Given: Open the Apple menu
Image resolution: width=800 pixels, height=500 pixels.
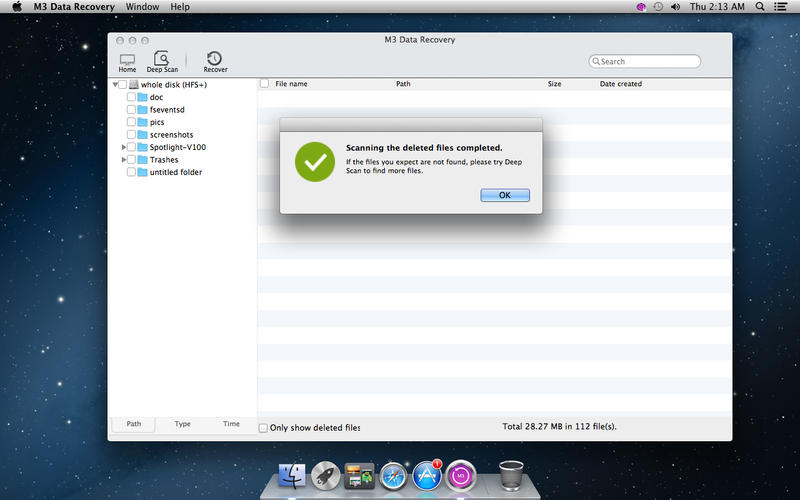Looking at the screenshot, I should coord(17,7).
